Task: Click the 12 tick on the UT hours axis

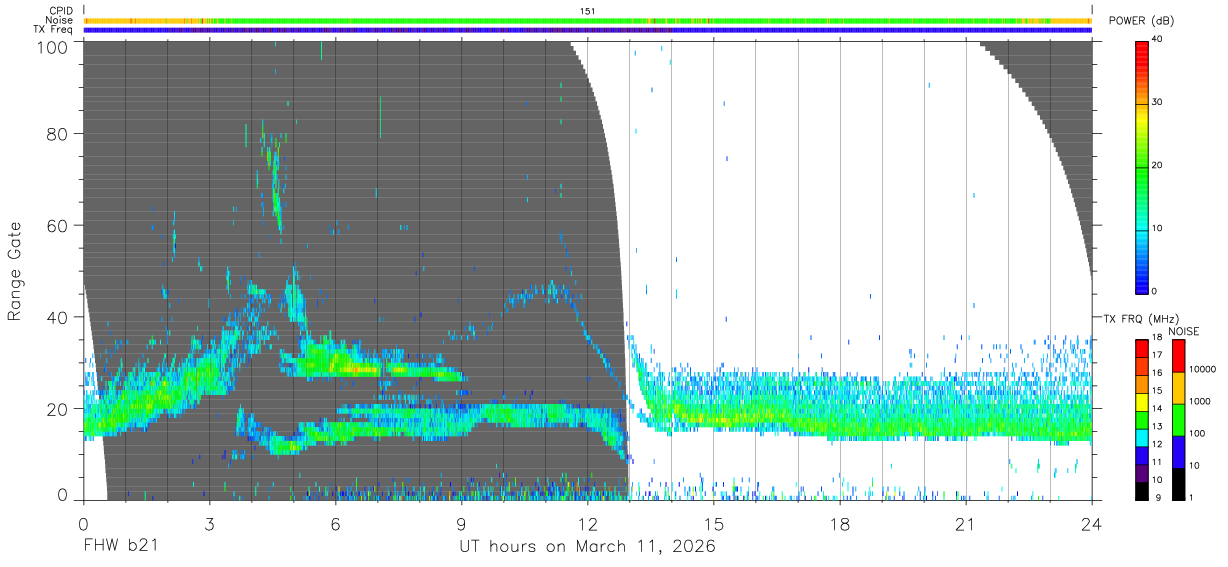Action: (x=588, y=524)
